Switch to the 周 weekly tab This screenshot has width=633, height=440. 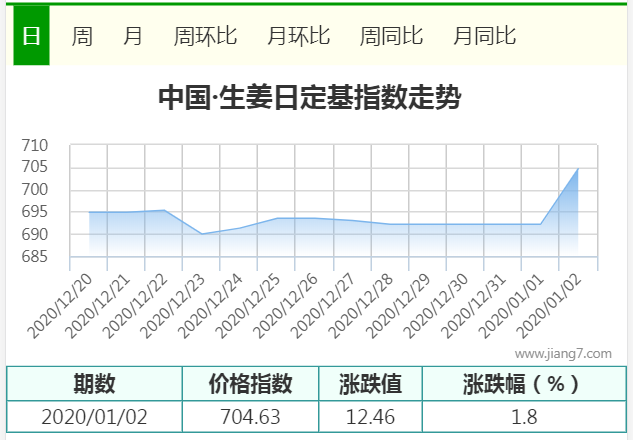point(82,36)
